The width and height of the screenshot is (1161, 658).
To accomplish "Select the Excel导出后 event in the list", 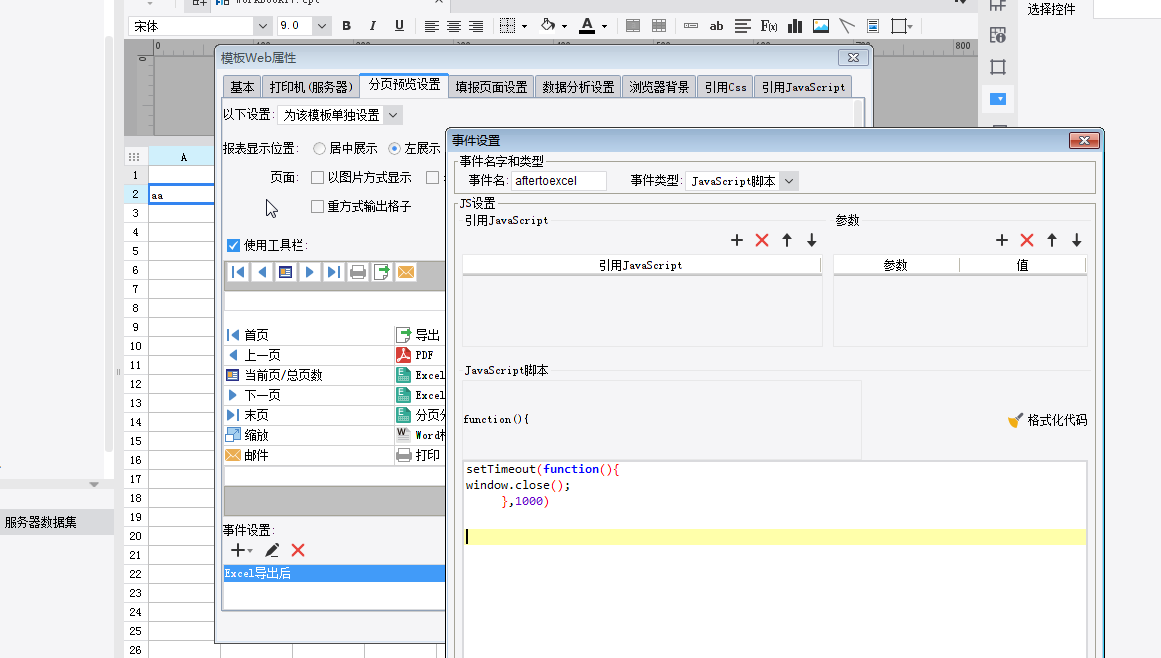I will click(x=334, y=574).
